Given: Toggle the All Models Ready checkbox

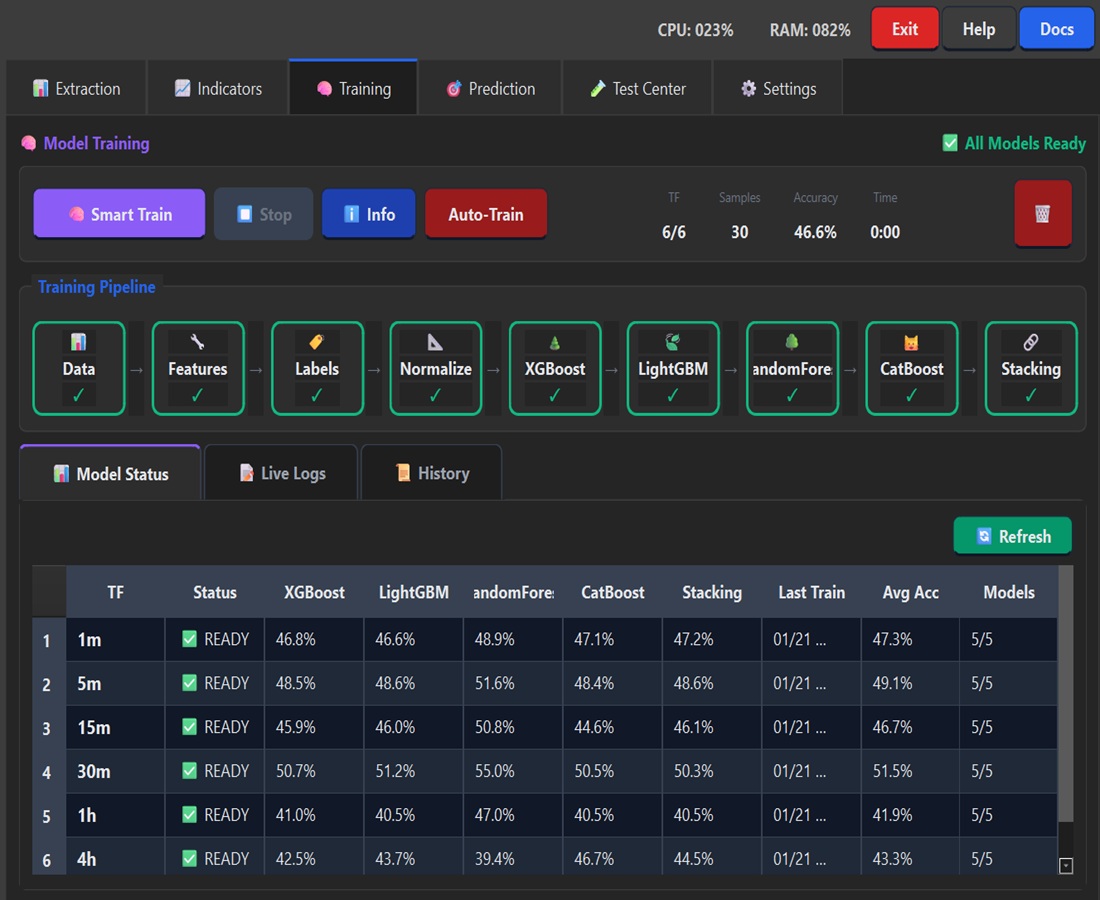Looking at the screenshot, I should 950,143.
